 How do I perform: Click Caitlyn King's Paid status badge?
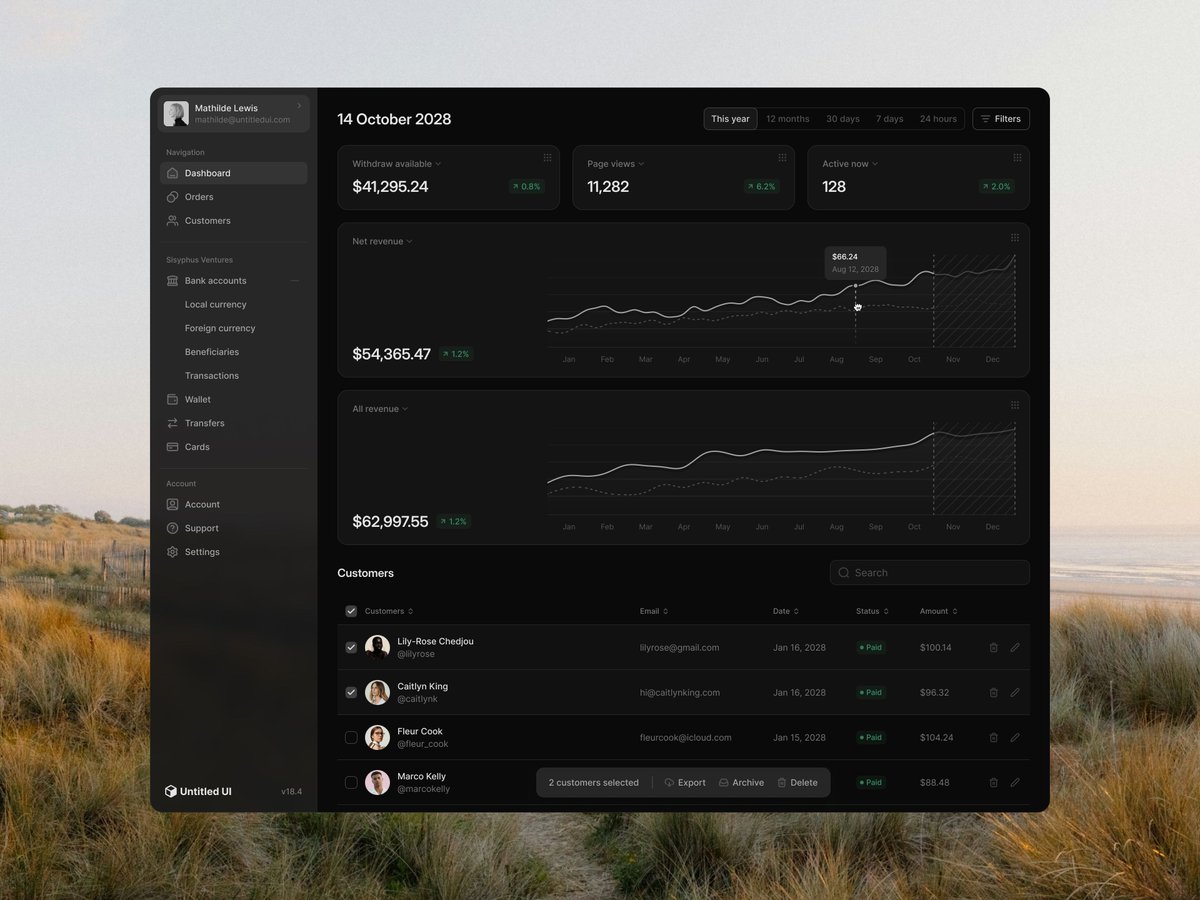(x=871, y=693)
